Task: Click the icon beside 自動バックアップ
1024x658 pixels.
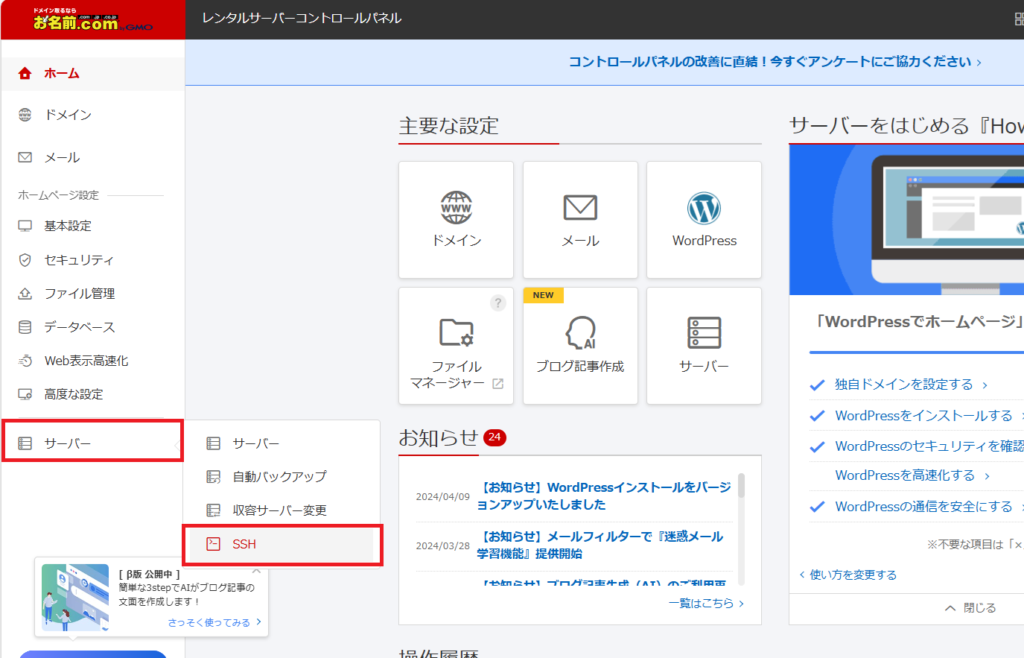Action: pos(214,477)
